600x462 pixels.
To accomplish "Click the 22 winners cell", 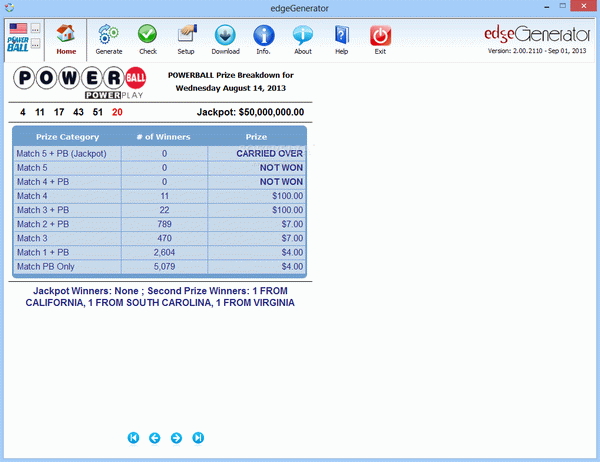I will [165, 210].
